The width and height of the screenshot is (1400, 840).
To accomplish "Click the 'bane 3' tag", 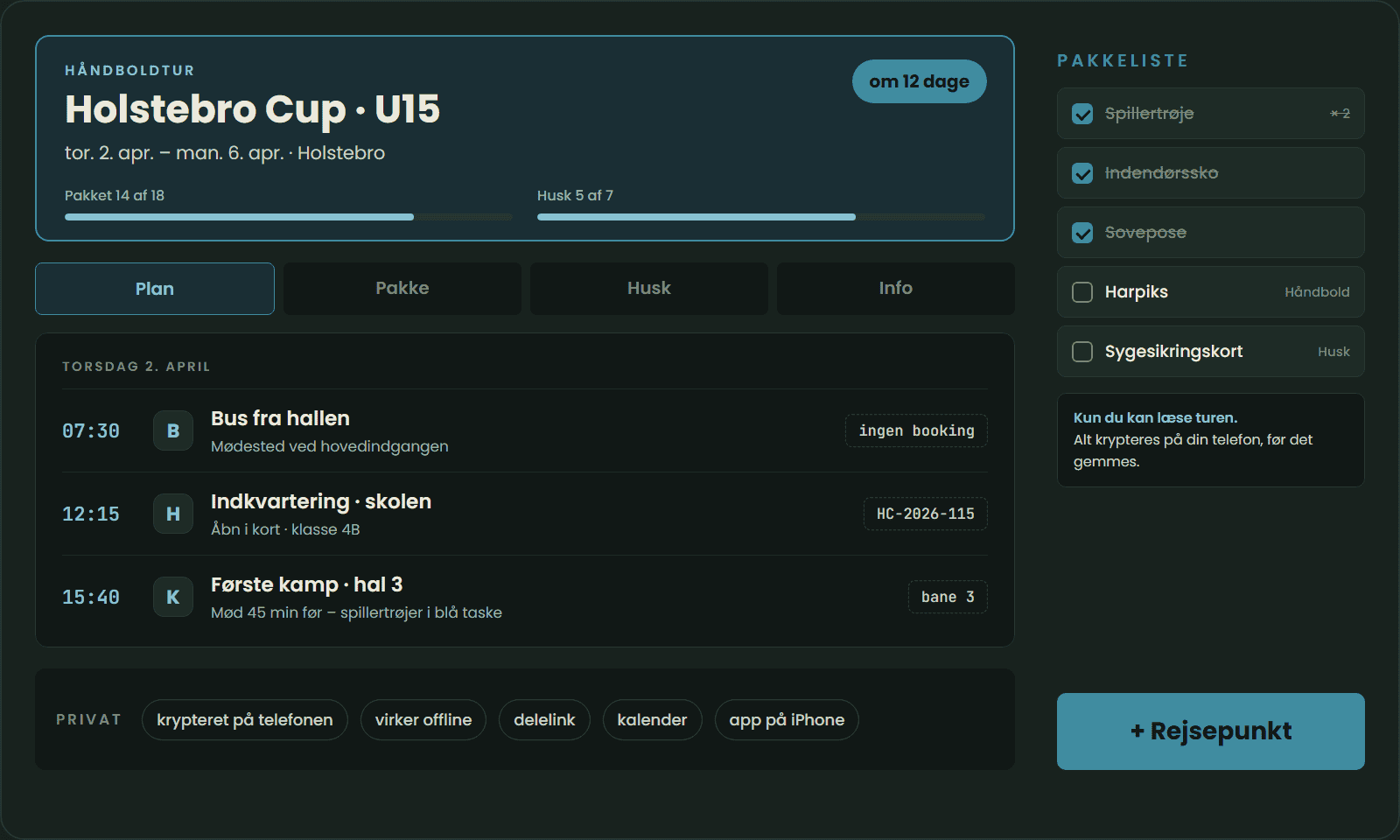I will pos(948,597).
